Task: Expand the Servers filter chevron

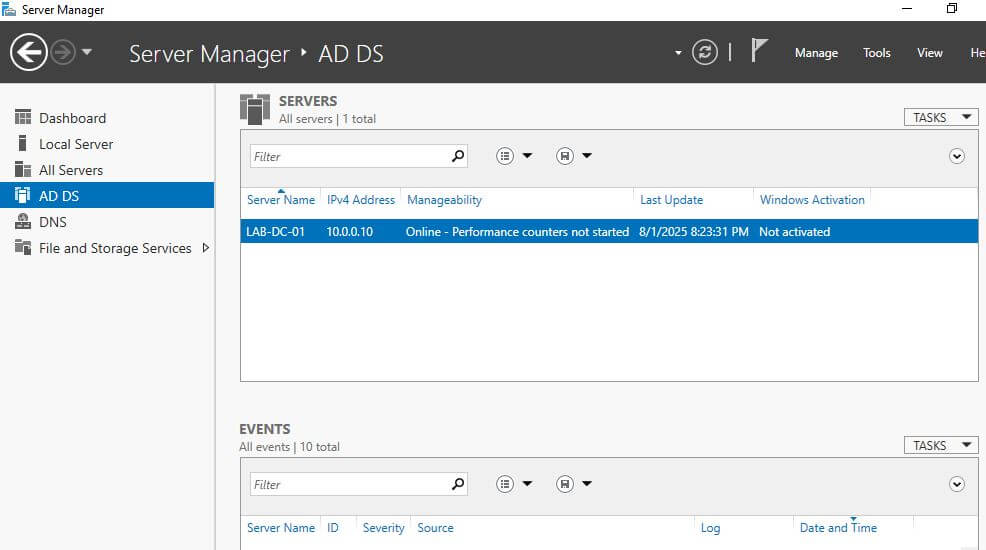Action: 956,156
